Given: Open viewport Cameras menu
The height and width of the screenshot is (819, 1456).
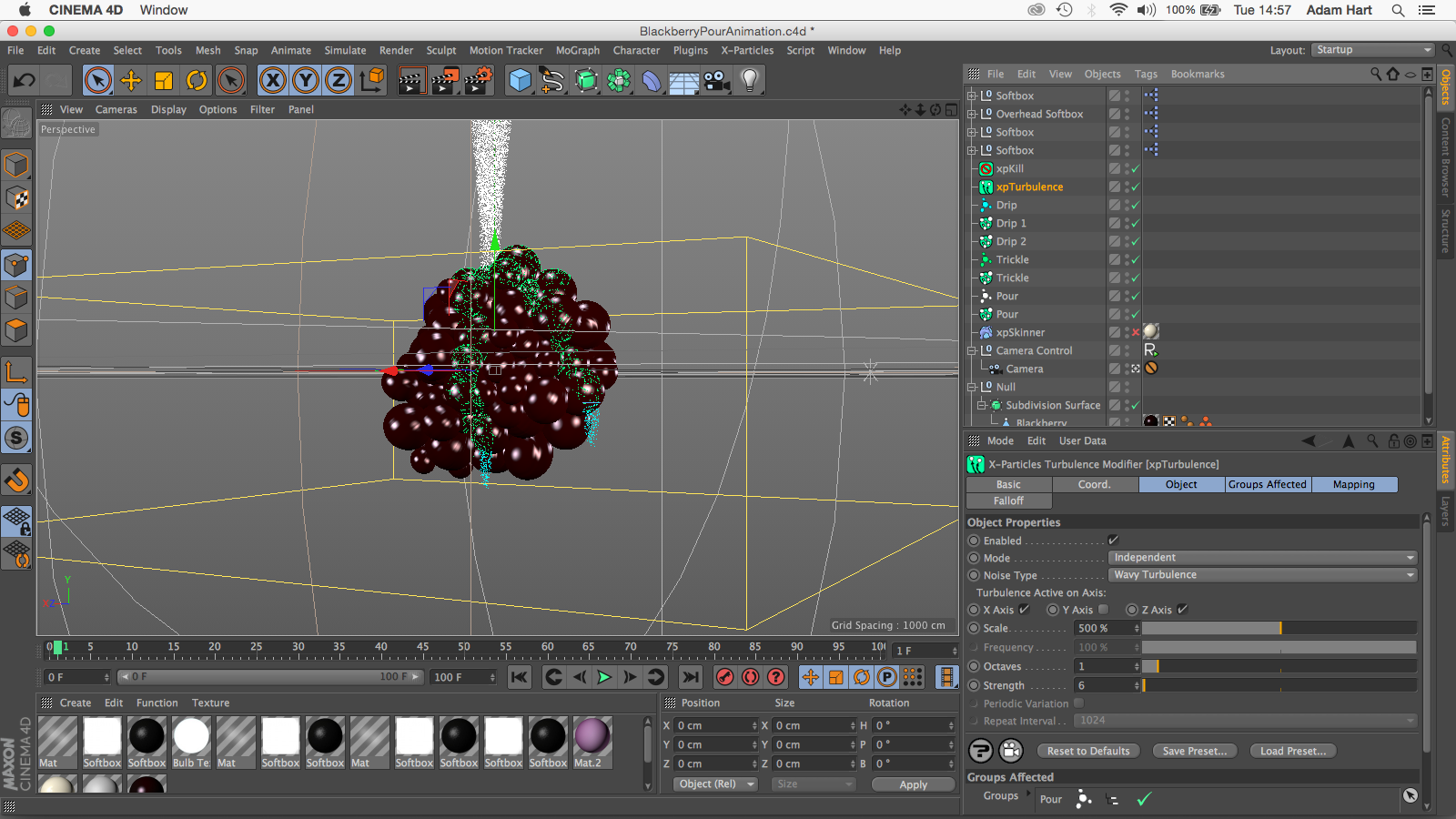Looking at the screenshot, I should (x=116, y=109).
